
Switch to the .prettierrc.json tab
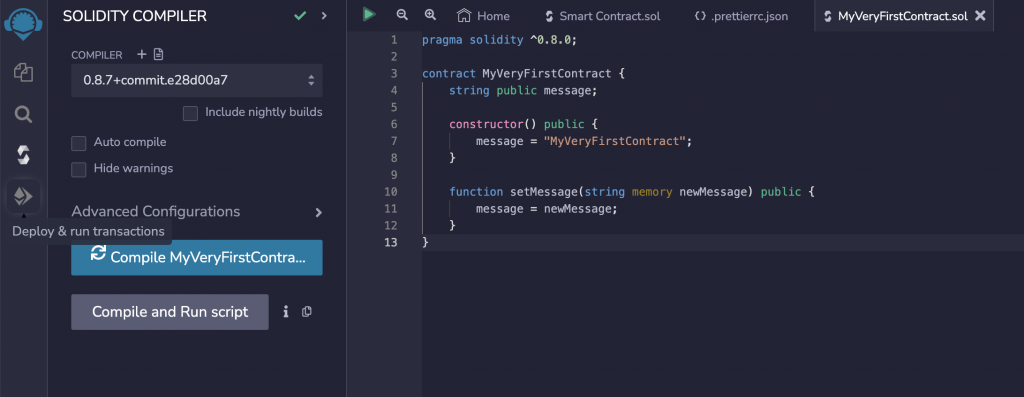coord(741,16)
